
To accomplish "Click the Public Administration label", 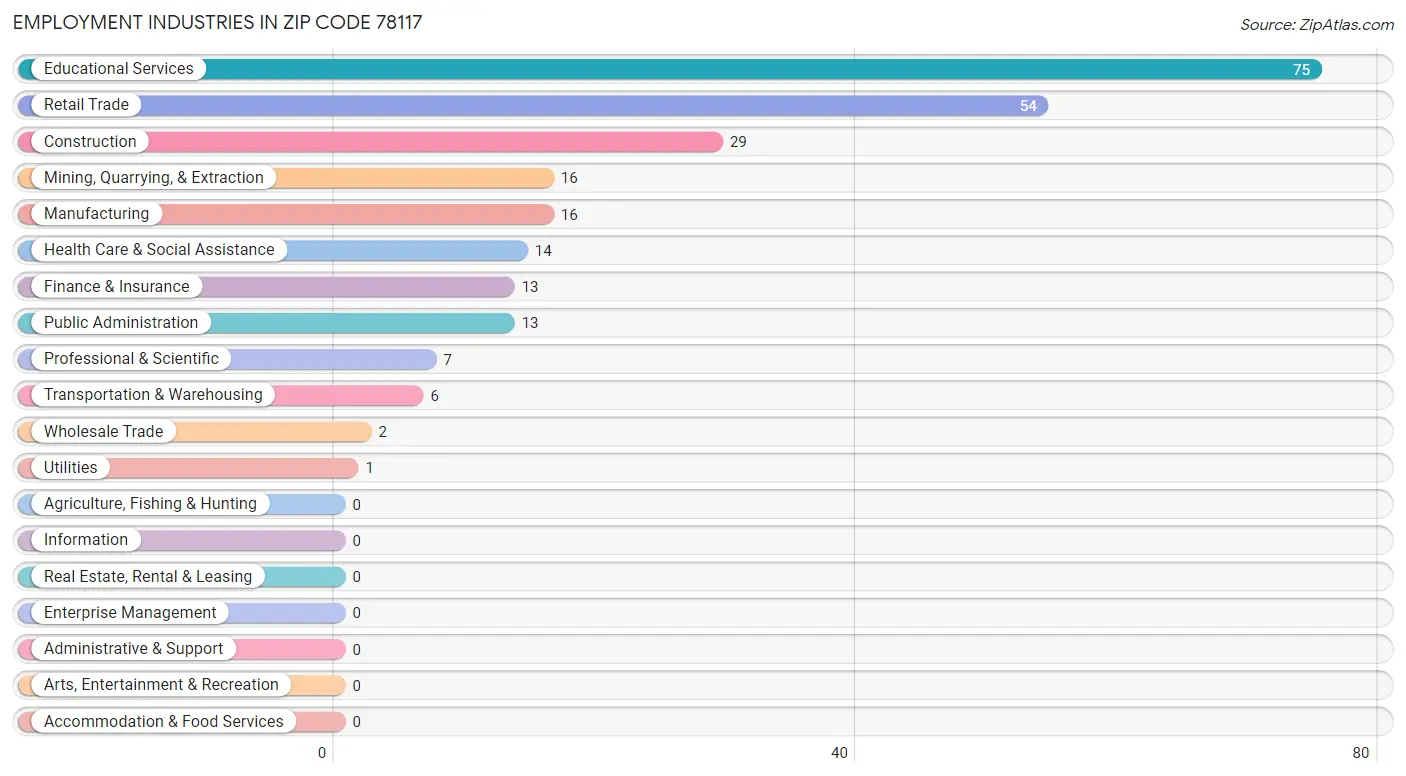I will point(121,323).
